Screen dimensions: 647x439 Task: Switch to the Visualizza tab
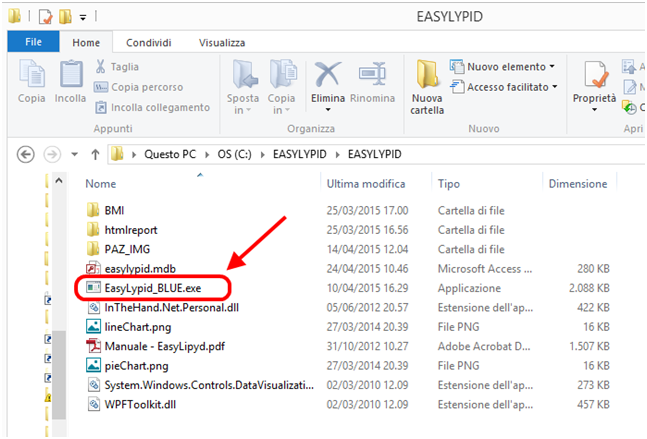coord(222,42)
